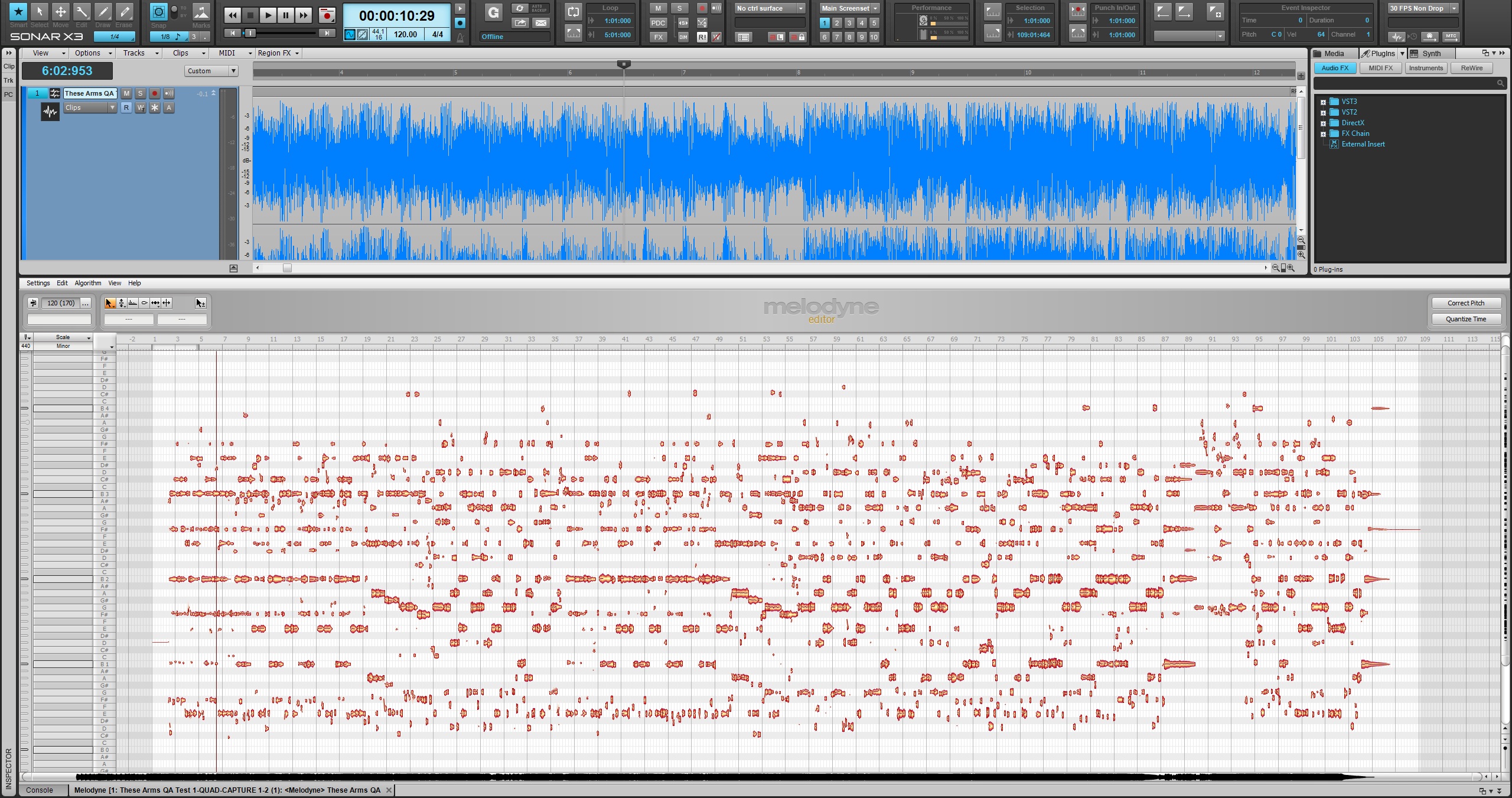Click Melodyne add-selection arrow tool
The image size is (1512, 798).
click(x=201, y=303)
